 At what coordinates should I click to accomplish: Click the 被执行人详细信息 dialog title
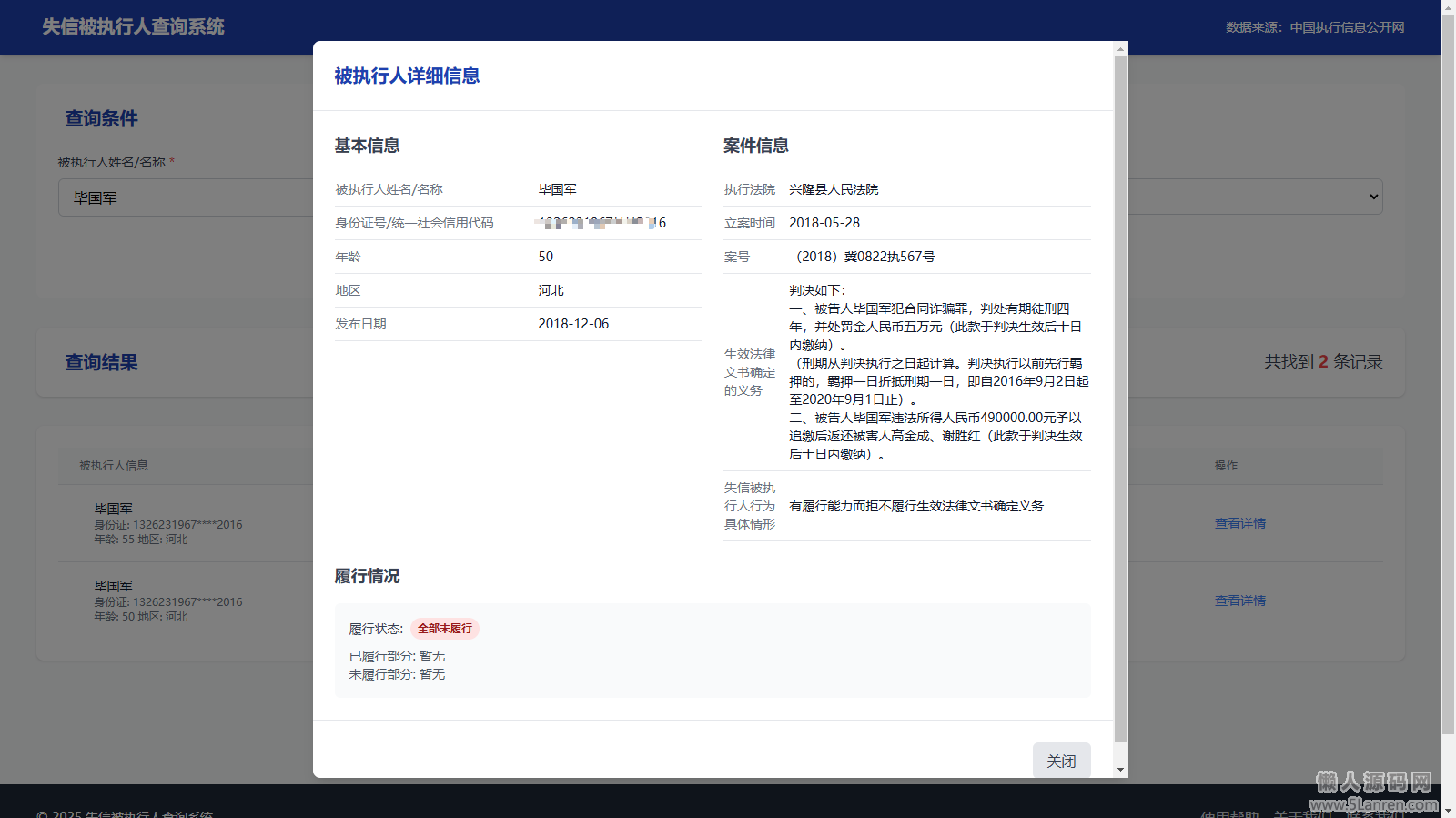tap(407, 76)
